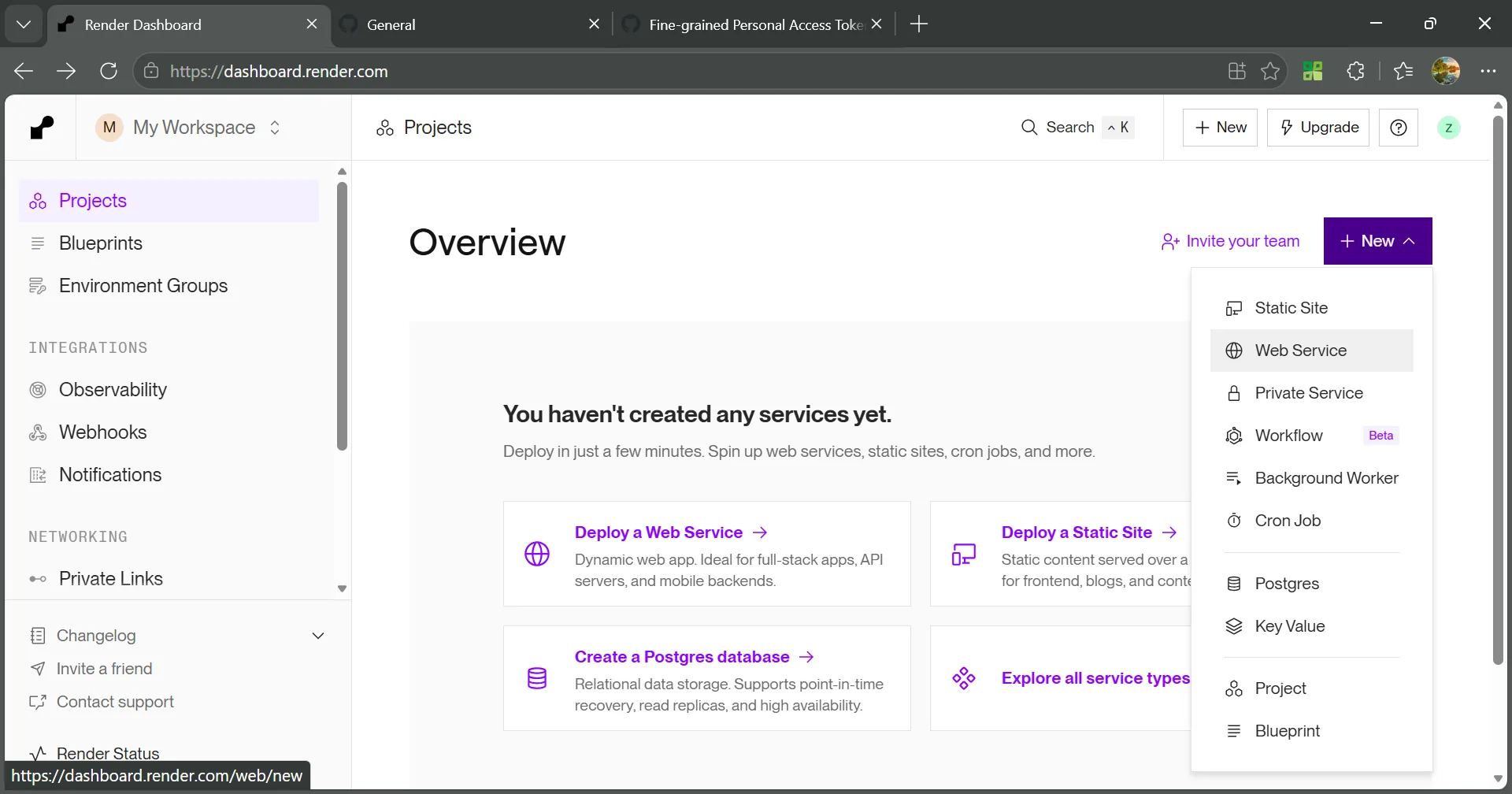Go to Webhooks integration
The image size is (1512, 794).
169,432
